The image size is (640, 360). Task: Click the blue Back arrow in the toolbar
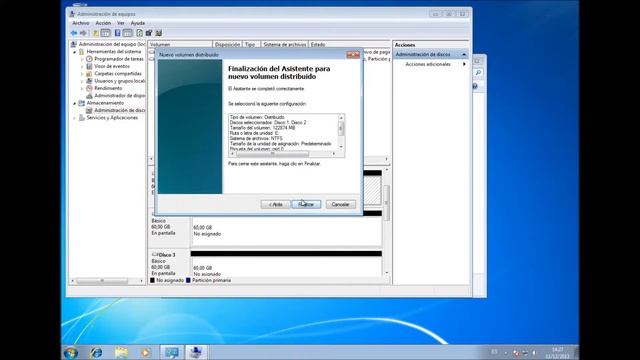74,33
